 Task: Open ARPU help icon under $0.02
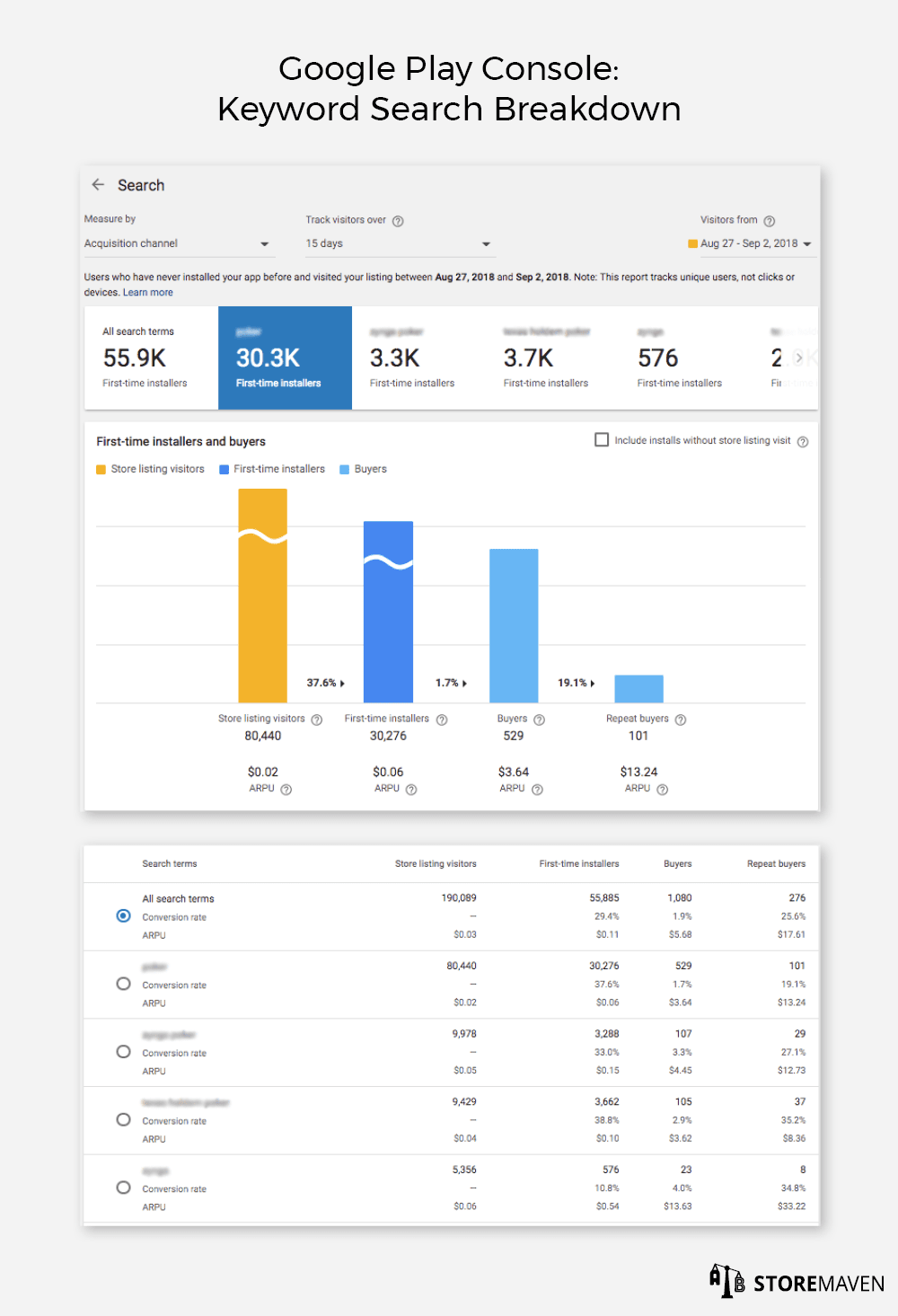coord(286,790)
